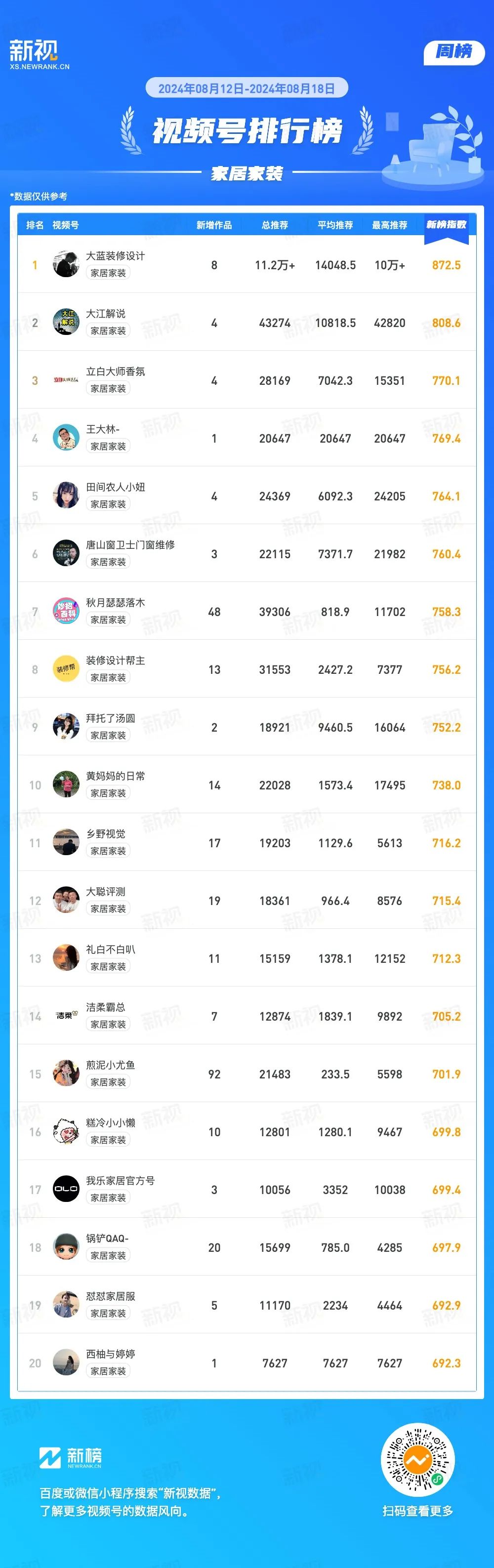Screen dimensions: 494x1568
Task: Click the date range 2024年08月12日-2024年08月18日
Action: pos(247,89)
